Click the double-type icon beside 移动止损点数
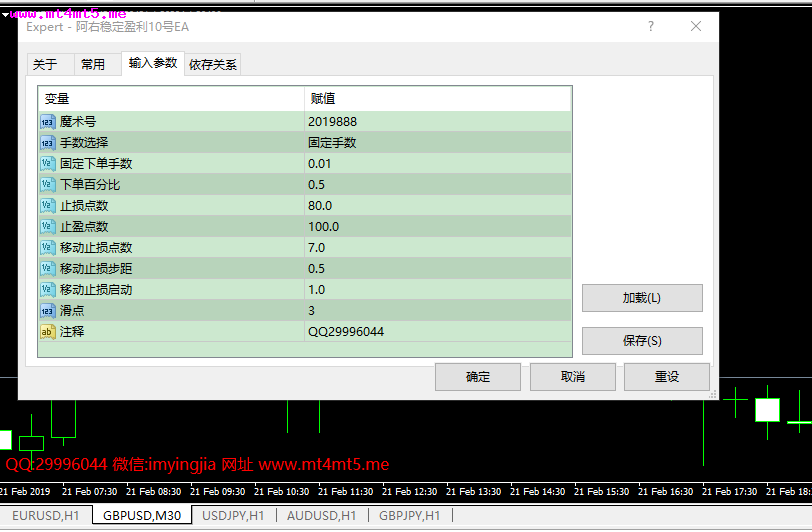Screen dimensions: 812x532 tap(47, 248)
